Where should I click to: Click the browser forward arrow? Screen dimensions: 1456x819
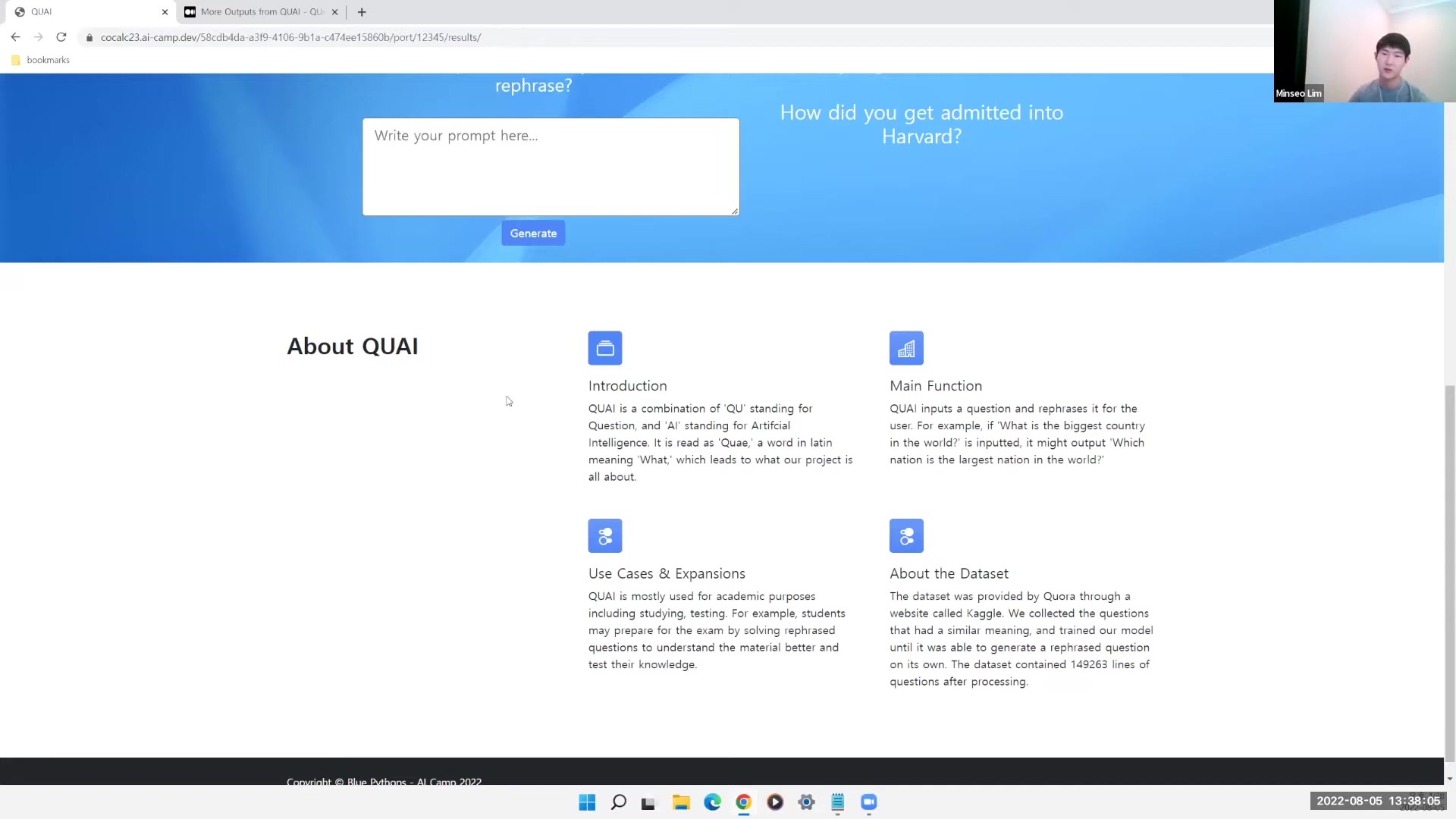(x=38, y=37)
